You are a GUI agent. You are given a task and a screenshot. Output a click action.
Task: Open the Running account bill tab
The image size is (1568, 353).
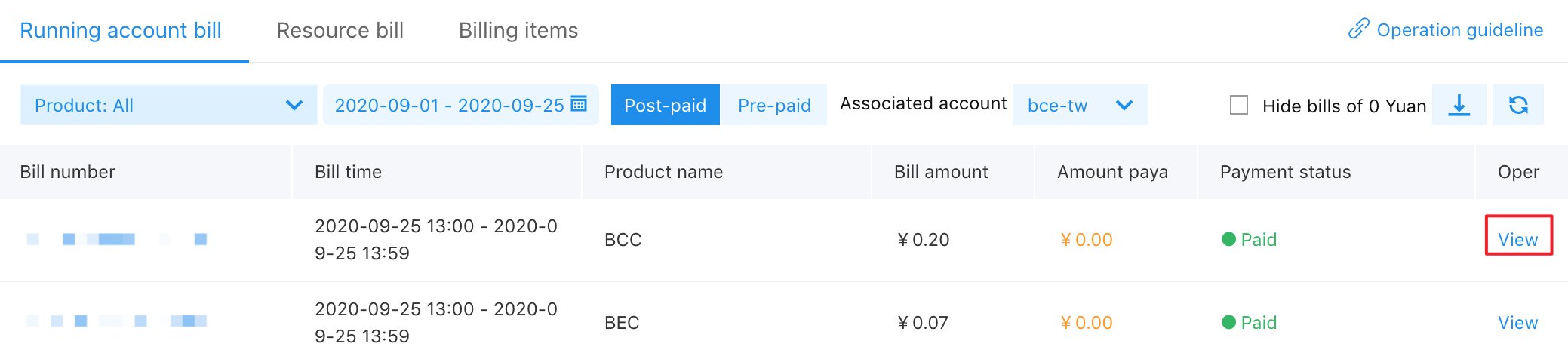click(x=121, y=30)
